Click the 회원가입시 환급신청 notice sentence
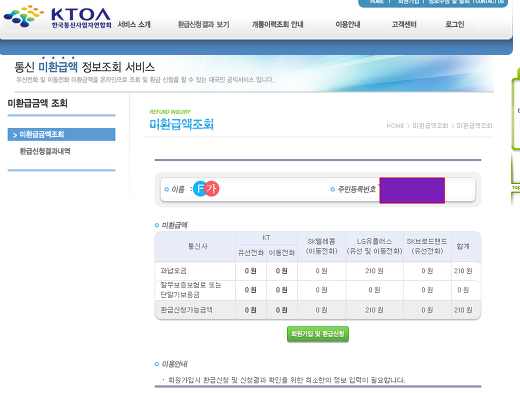 point(287,380)
